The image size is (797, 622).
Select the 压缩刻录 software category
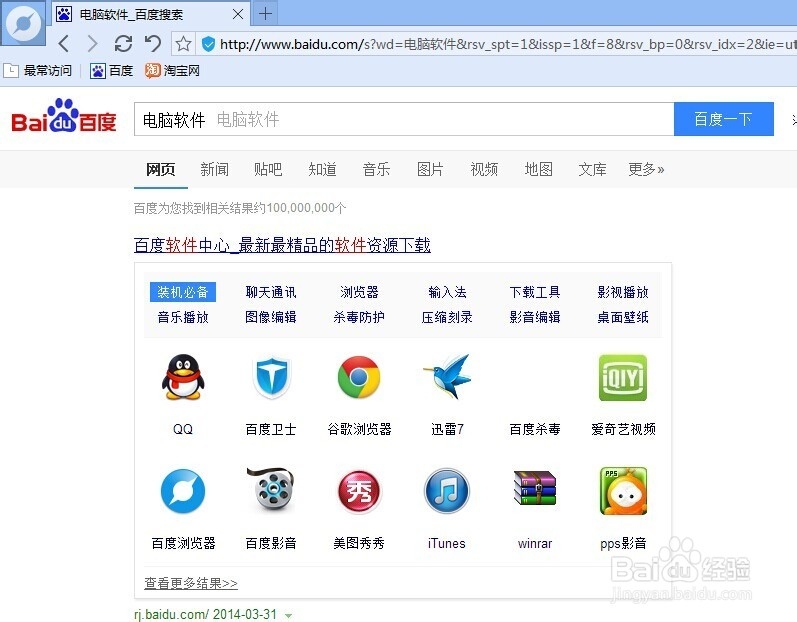tap(447, 317)
